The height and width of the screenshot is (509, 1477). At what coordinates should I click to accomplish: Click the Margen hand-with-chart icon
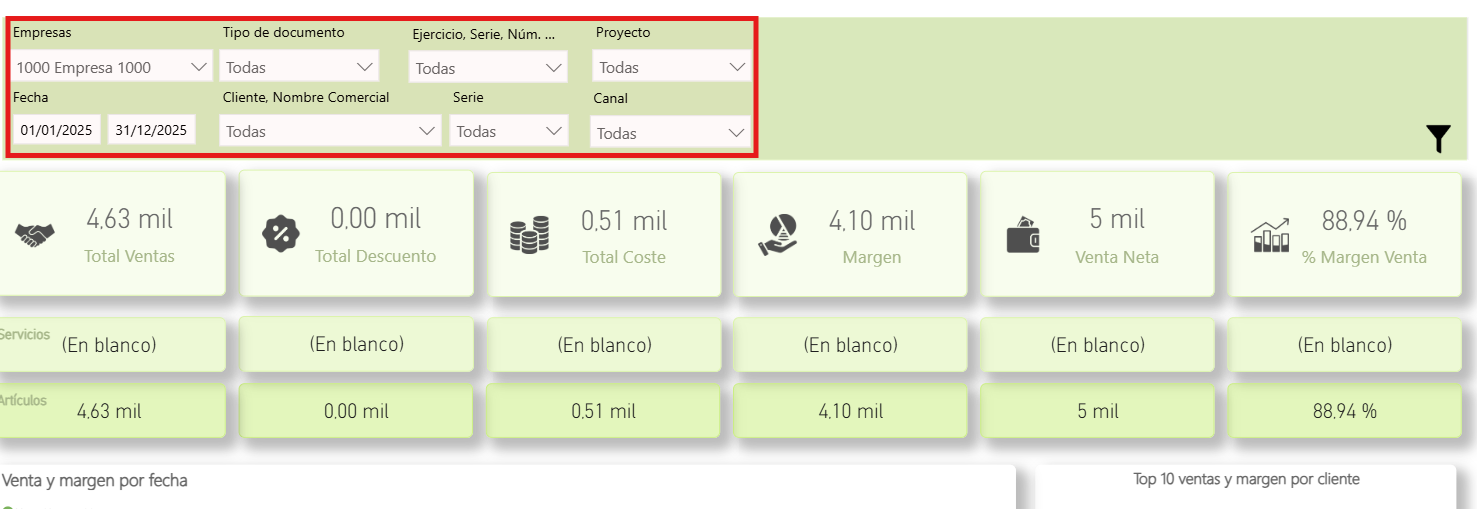[776, 235]
